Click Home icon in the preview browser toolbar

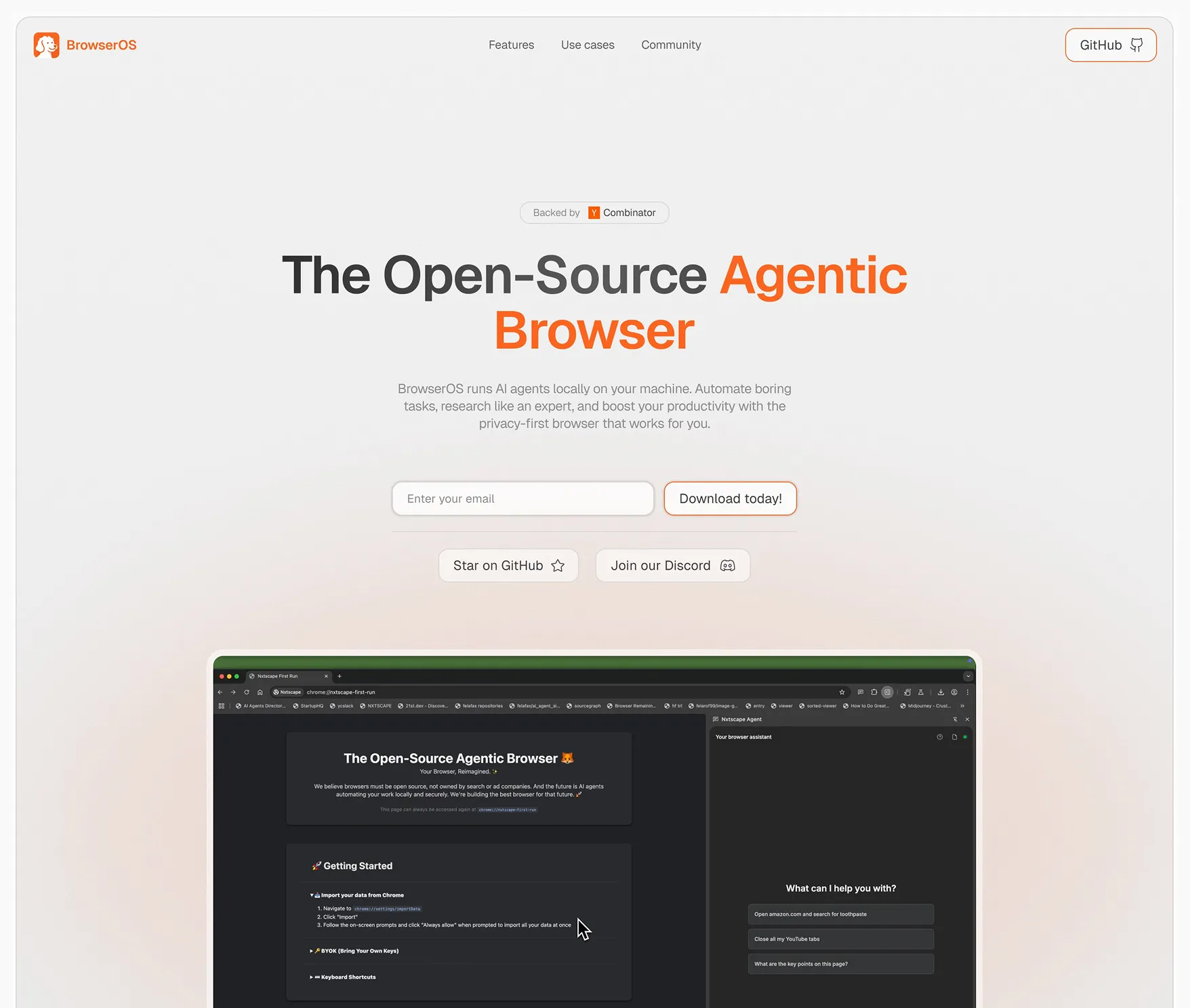click(260, 692)
